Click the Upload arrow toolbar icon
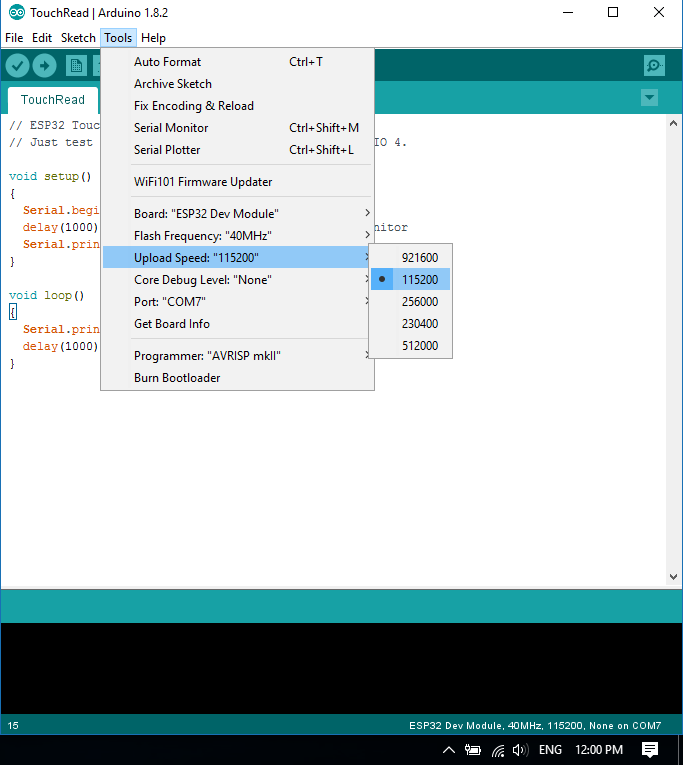683x765 pixels. 45,66
